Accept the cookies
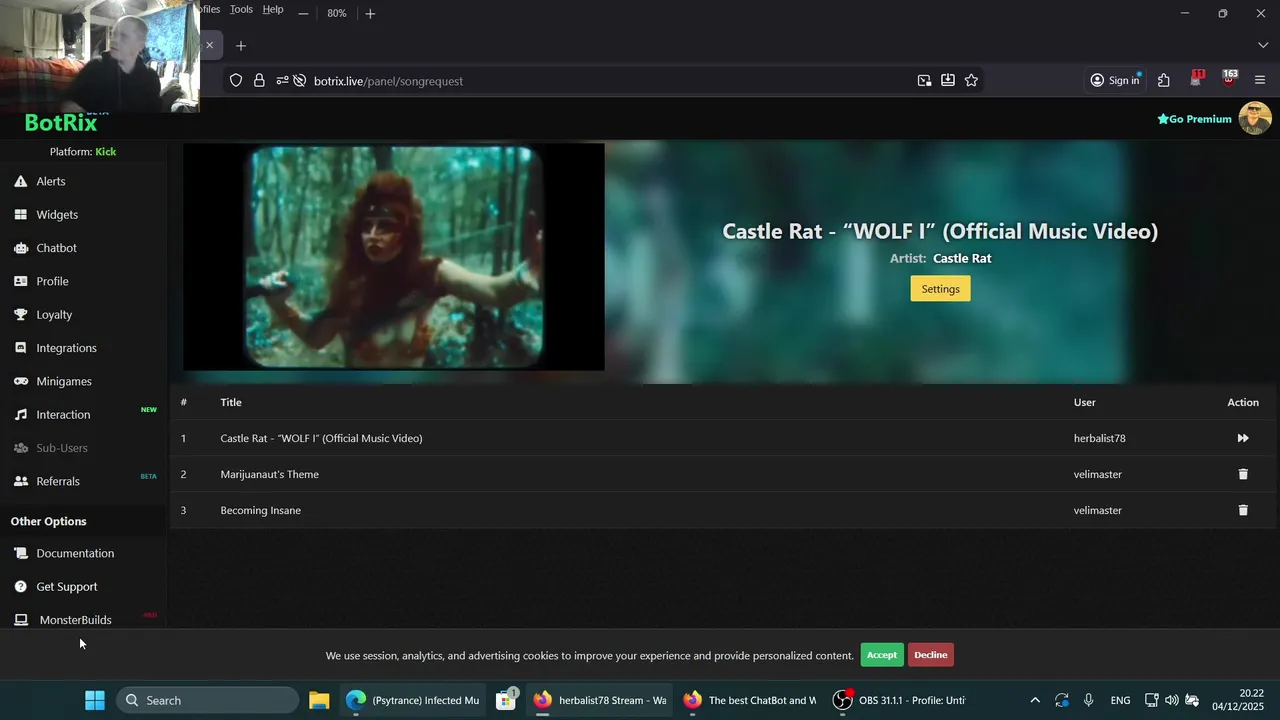The width and height of the screenshot is (1280, 720). 882,655
